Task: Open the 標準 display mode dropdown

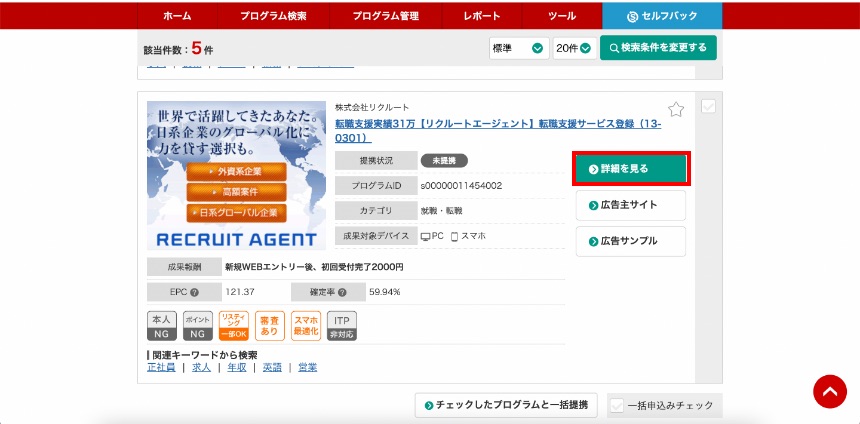Action: 519,48
